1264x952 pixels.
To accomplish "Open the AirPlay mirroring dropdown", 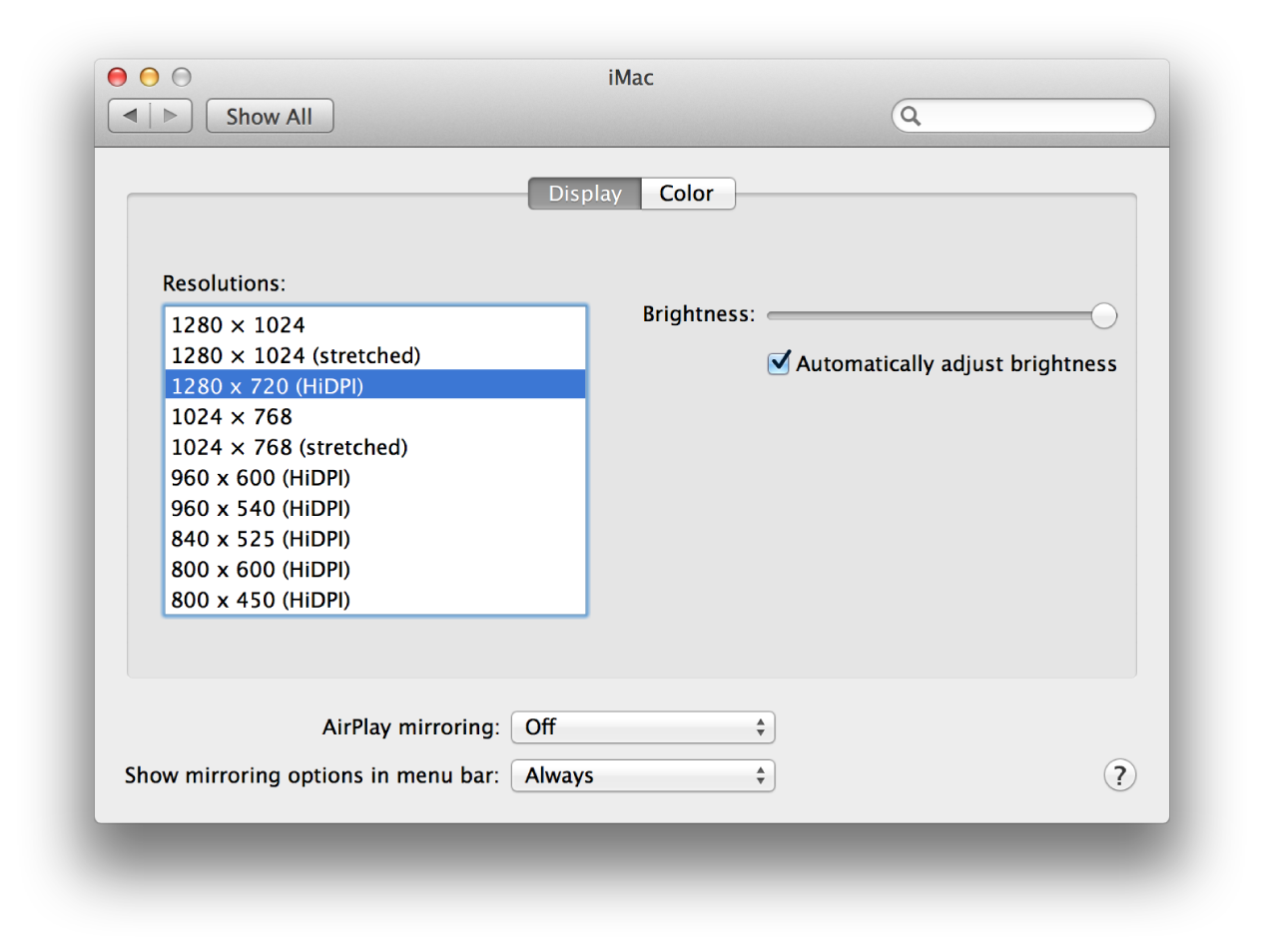I will click(643, 727).
